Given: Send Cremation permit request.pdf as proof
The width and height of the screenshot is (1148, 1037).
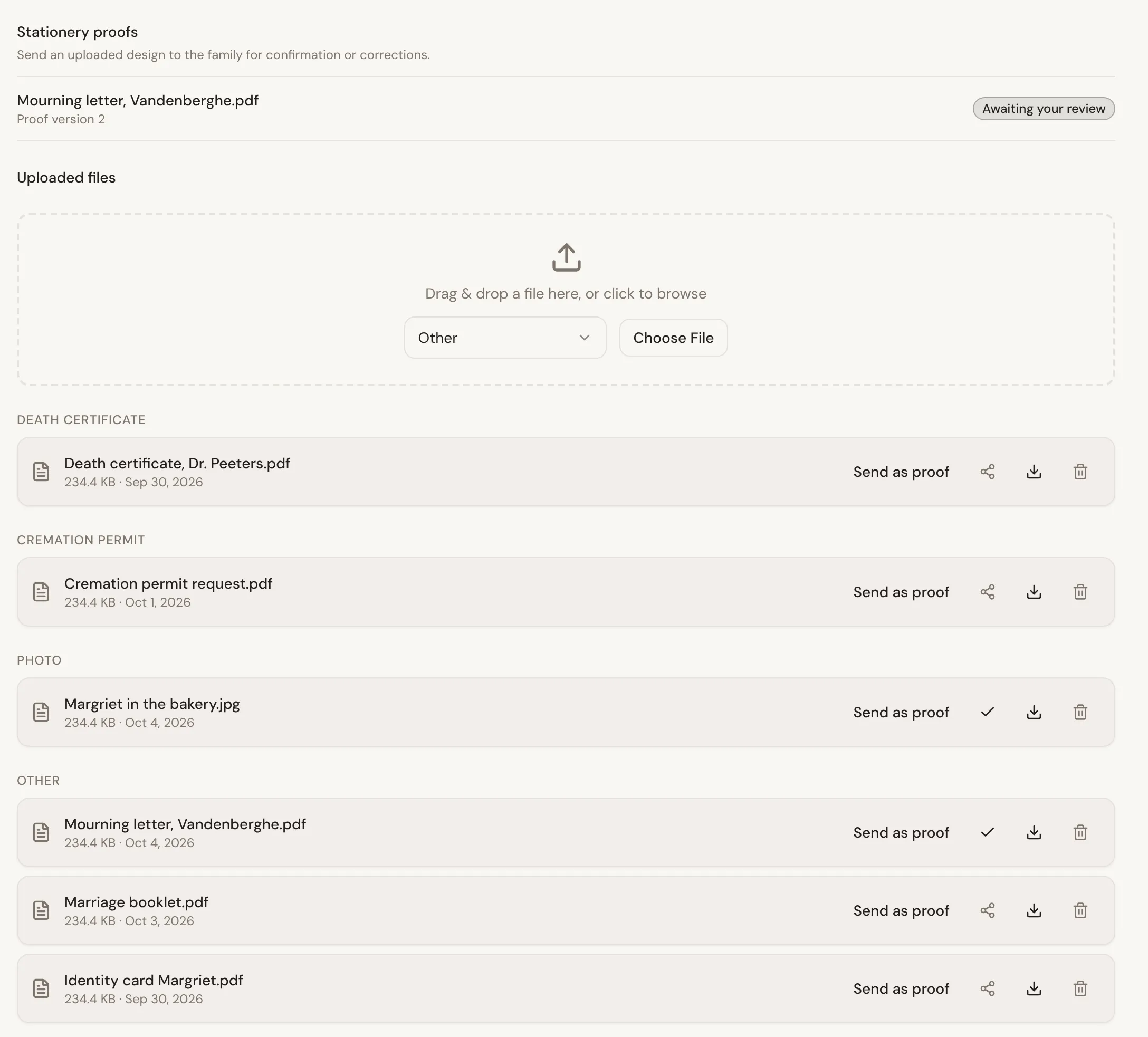Looking at the screenshot, I should point(901,592).
